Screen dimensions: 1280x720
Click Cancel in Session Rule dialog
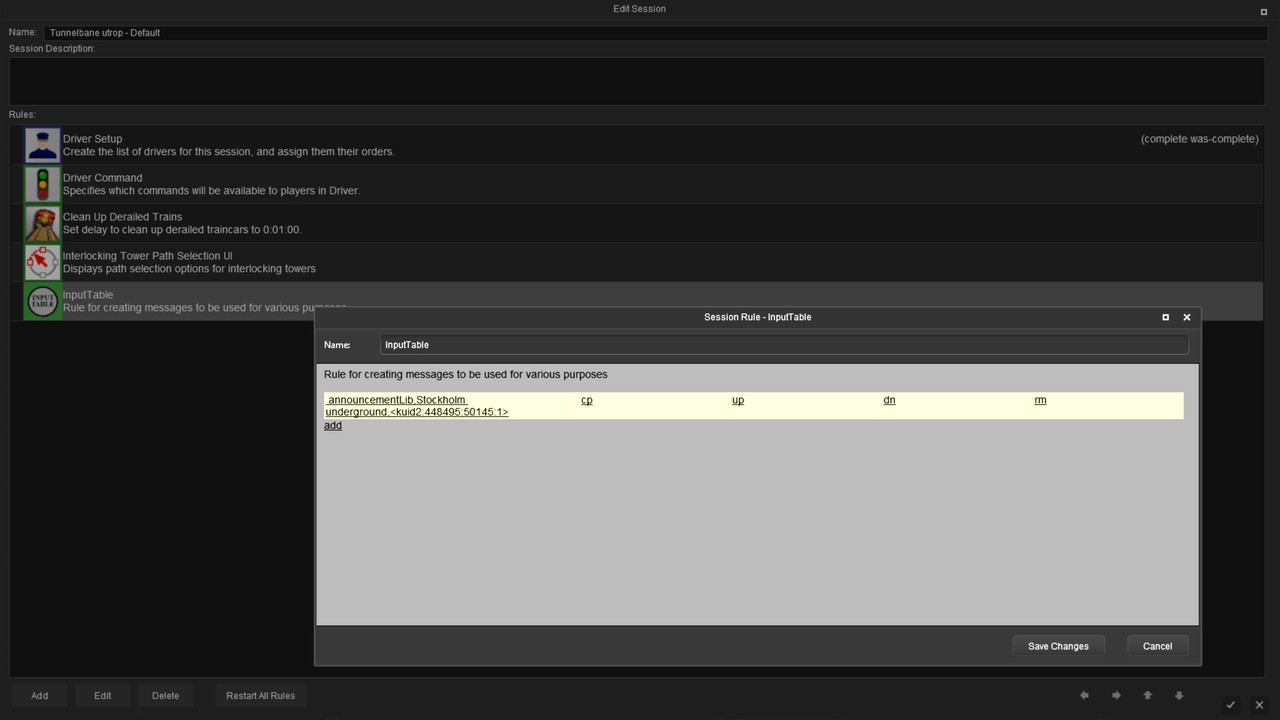[x=1157, y=646]
